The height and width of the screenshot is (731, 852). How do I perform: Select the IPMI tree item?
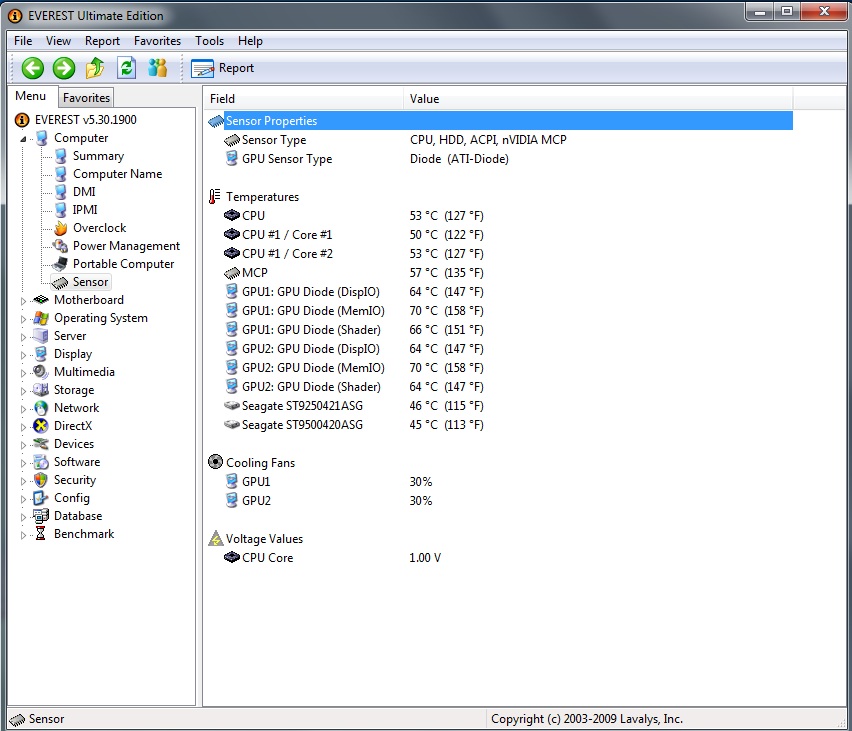click(85, 210)
